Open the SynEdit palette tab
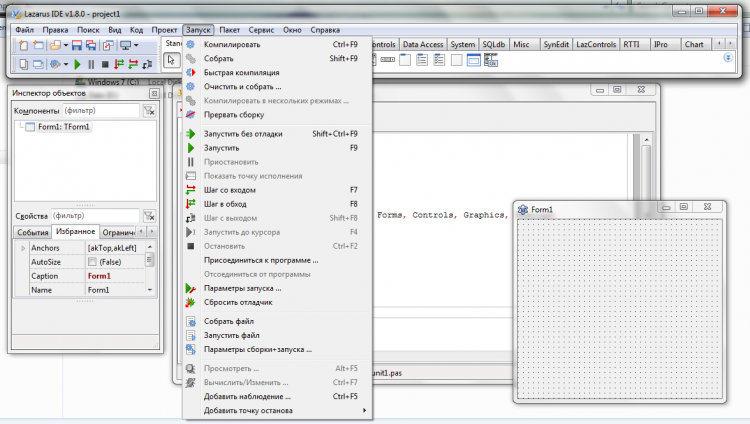This screenshot has height=424, width=750. [x=556, y=45]
